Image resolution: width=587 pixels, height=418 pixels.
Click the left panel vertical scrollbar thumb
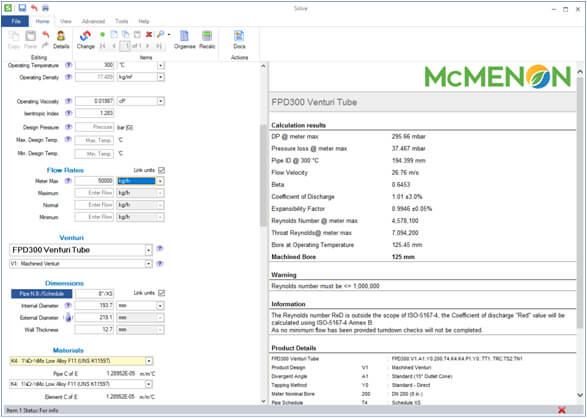pyautogui.click(x=263, y=175)
